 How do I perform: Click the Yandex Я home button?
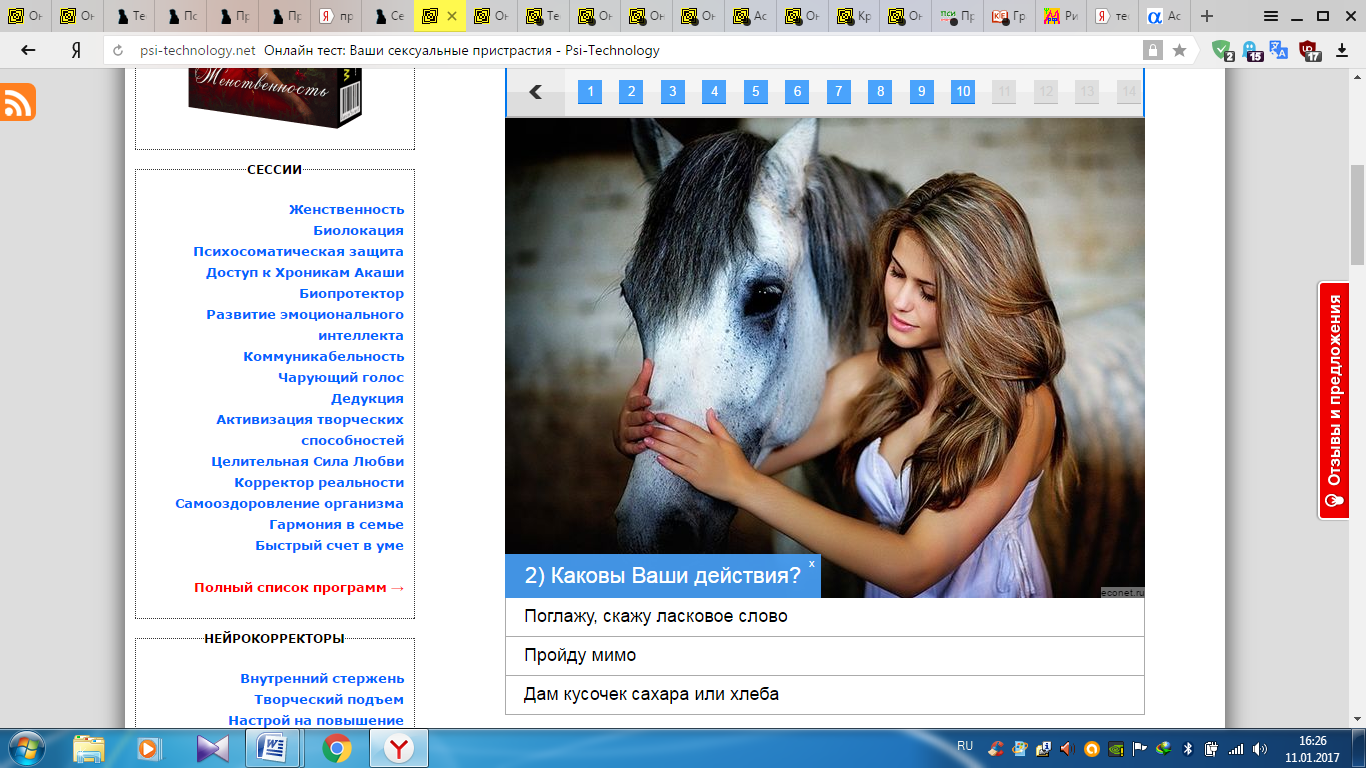(76, 50)
